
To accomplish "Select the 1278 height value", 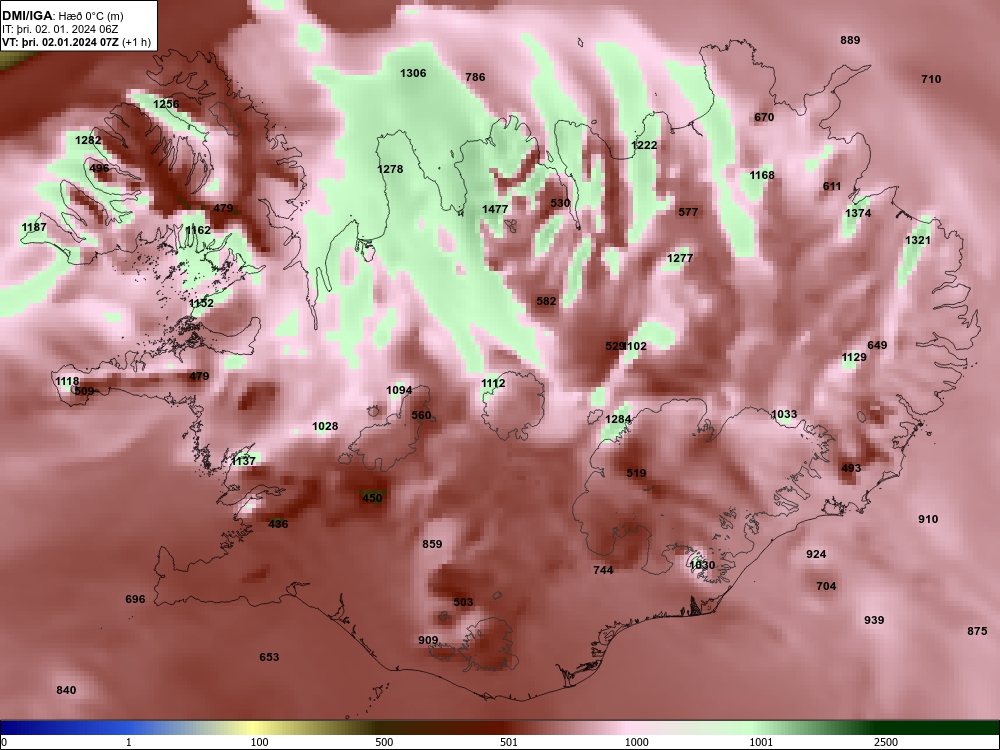I will (390, 169).
